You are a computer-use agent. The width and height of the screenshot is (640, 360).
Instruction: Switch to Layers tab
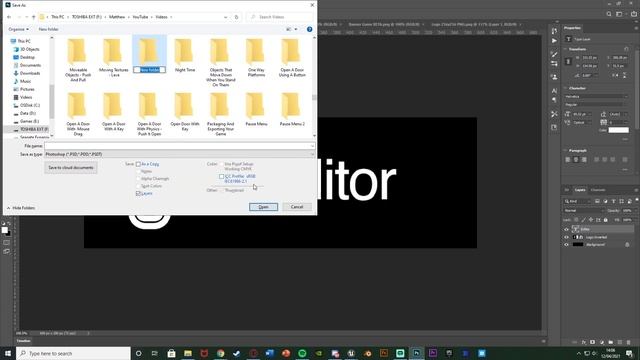coord(580,190)
